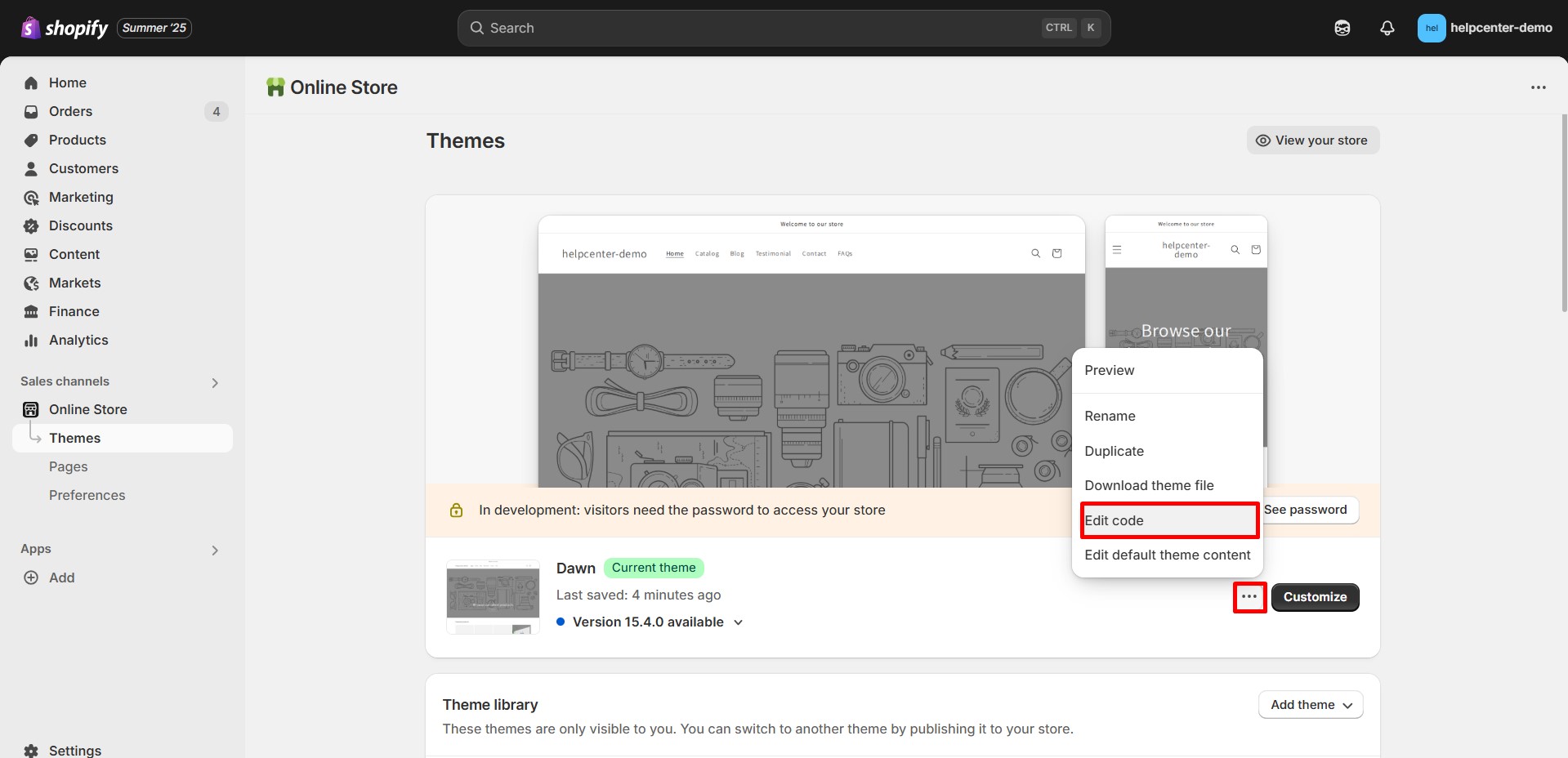Click the three-dot menu beside Customize
This screenshot has width=1568, height=758.
click(1249, 597)
